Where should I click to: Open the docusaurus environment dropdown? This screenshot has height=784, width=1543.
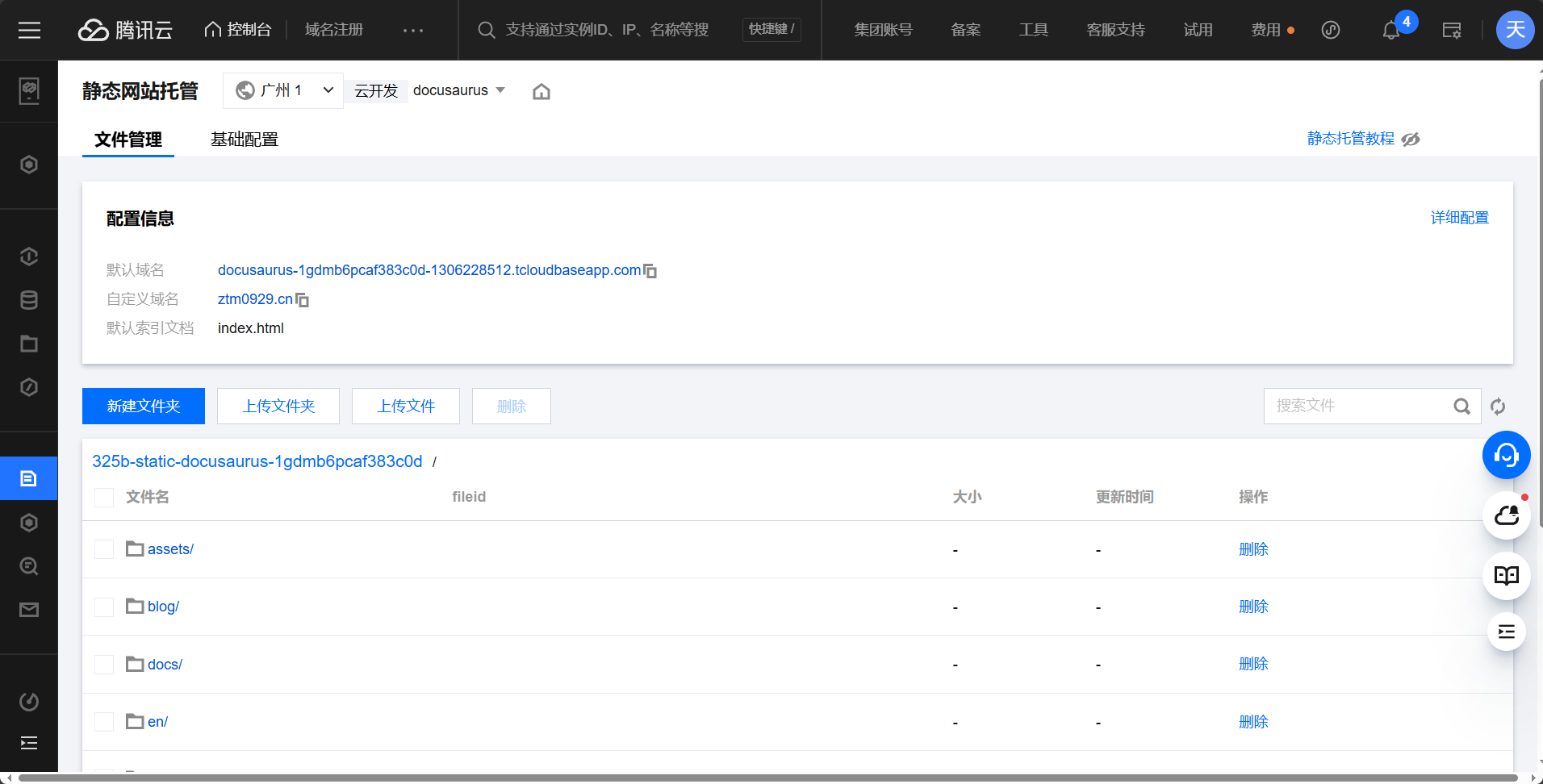coord(458,90)
